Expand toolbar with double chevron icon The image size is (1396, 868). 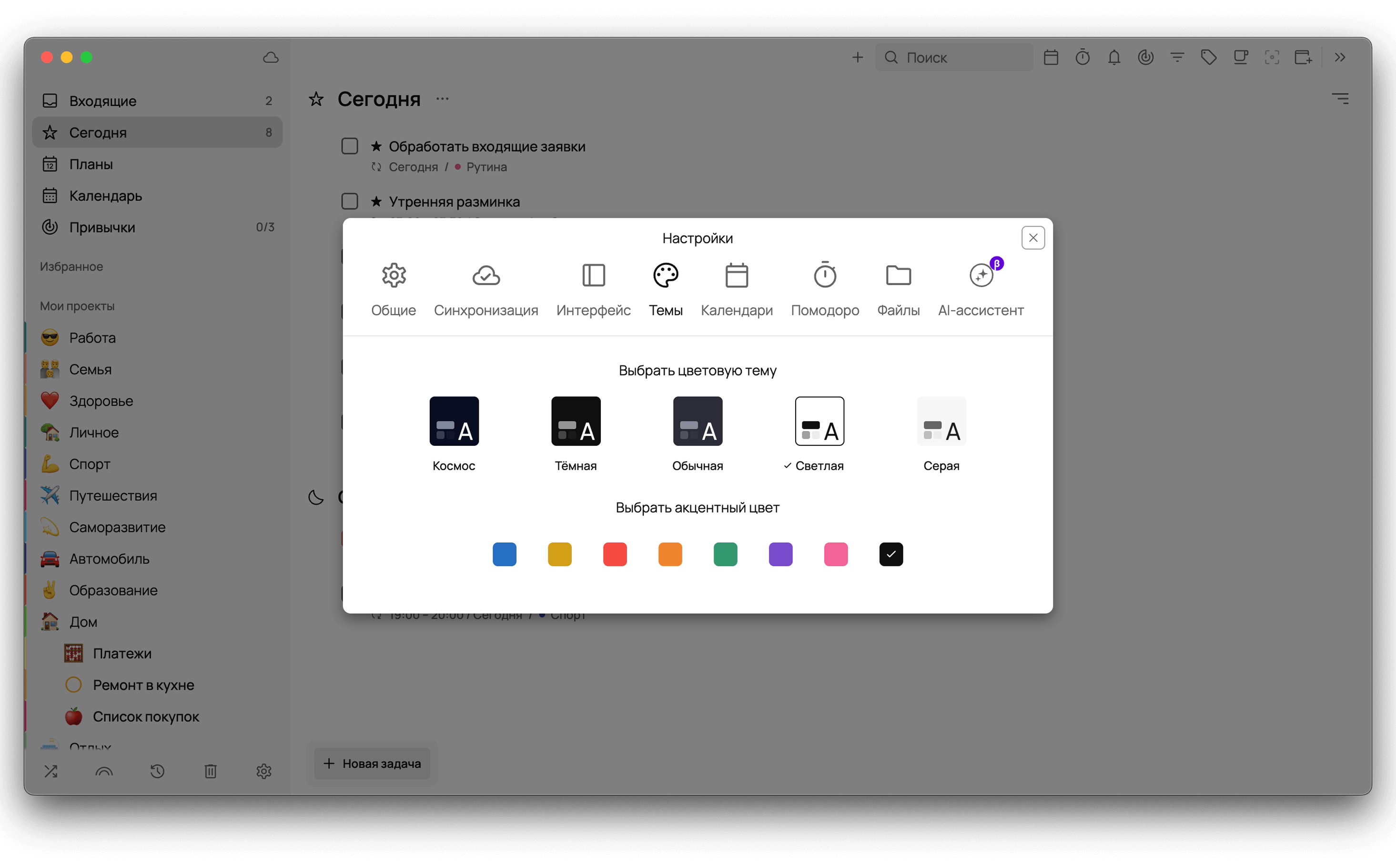click(1340, 58)
